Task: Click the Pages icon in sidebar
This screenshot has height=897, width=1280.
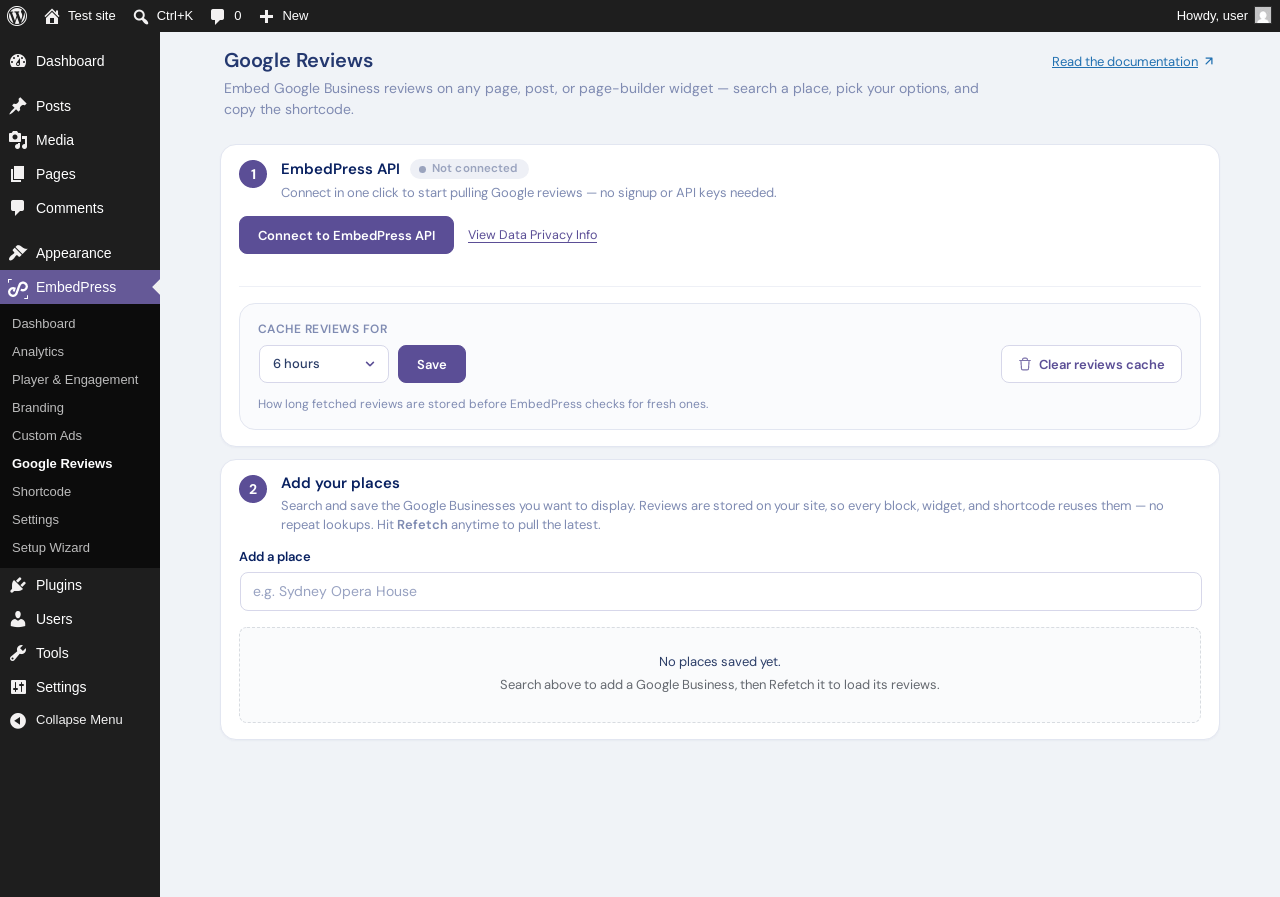Action: click(18, 174)
